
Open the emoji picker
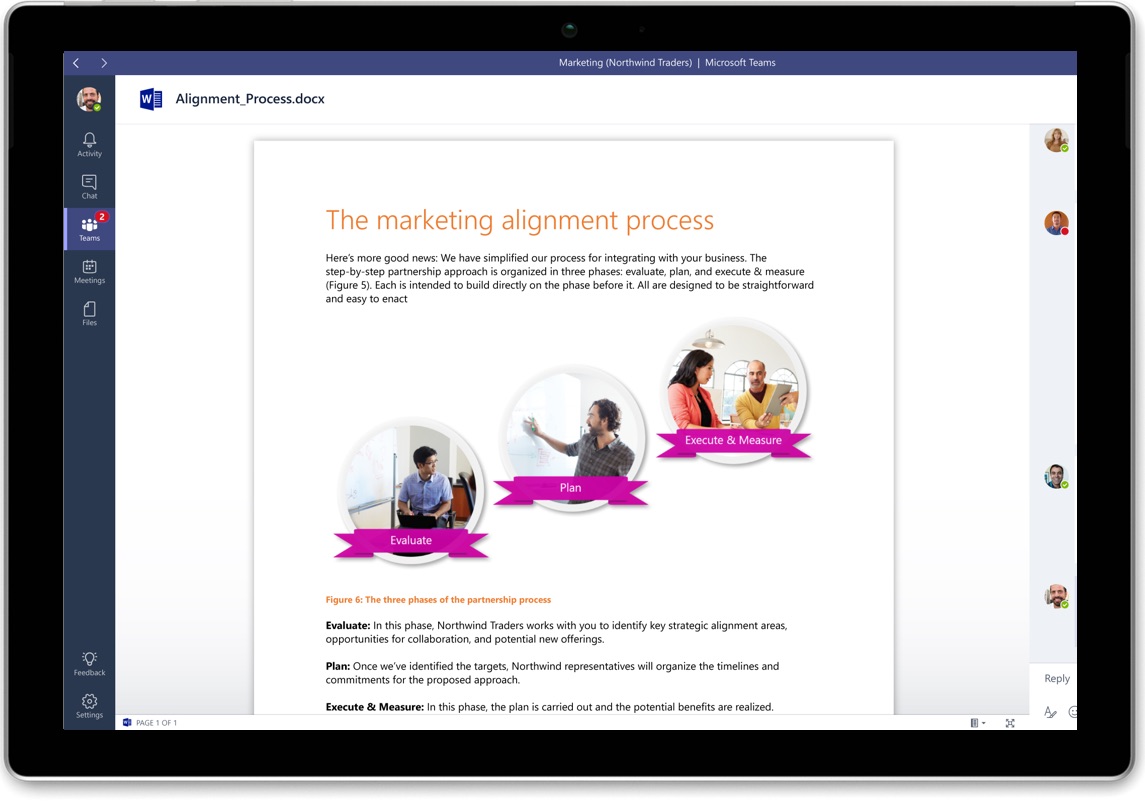[x=1073, y=712]
